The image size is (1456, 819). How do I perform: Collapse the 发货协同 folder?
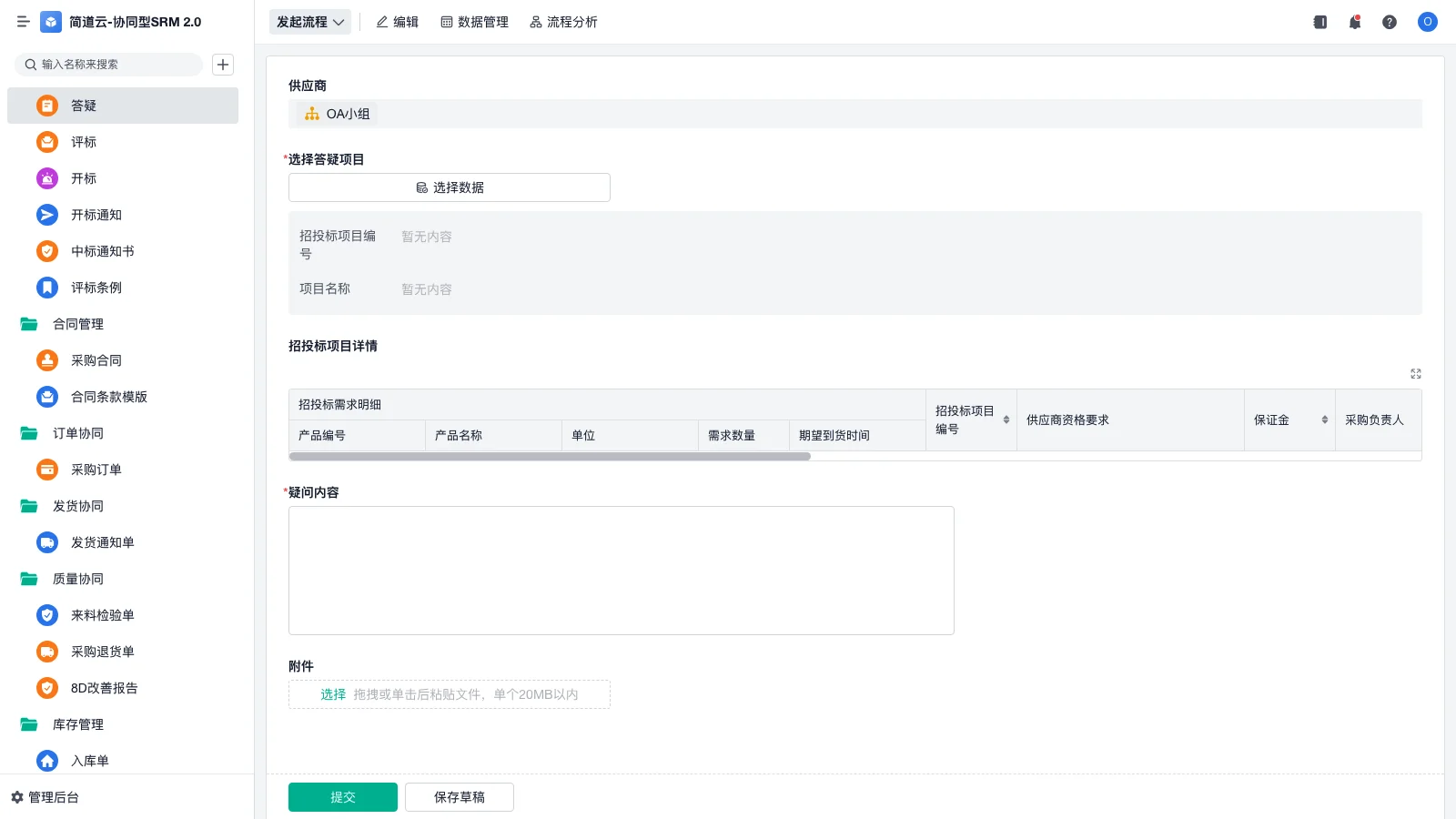click(29, 506)
